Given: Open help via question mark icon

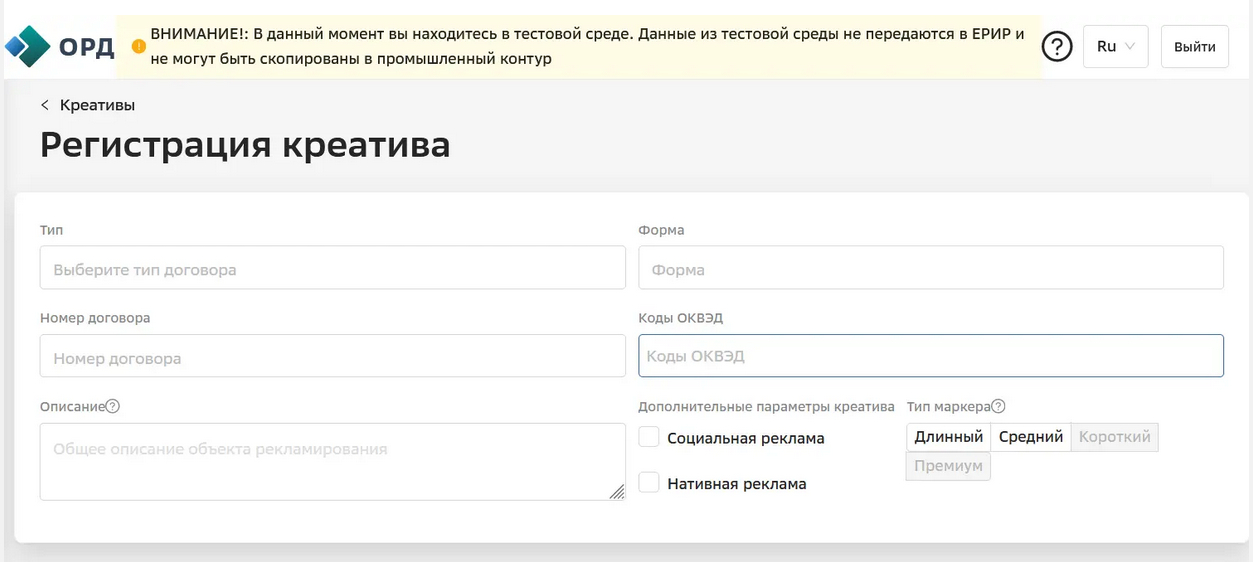Looking at the screenshot, I should pos(1057,46).
